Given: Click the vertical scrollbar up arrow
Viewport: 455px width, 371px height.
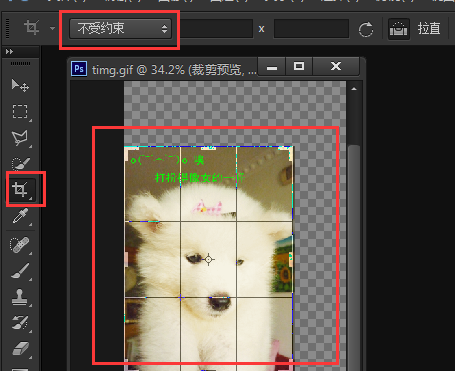Looking at the screenshot, I should pyautogui.click(x=354, y=89).
